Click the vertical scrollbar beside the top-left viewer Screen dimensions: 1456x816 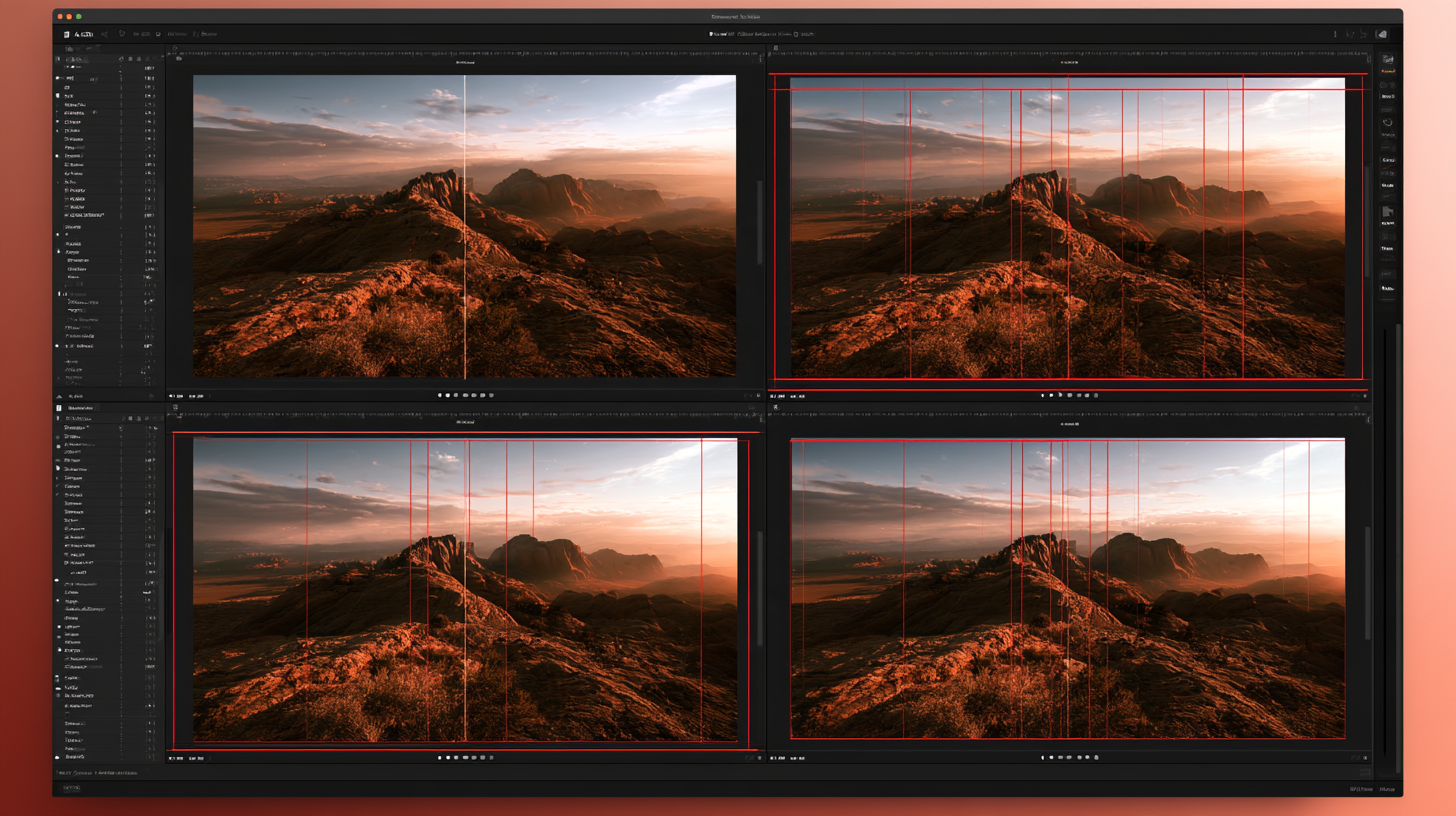point(759,222)
